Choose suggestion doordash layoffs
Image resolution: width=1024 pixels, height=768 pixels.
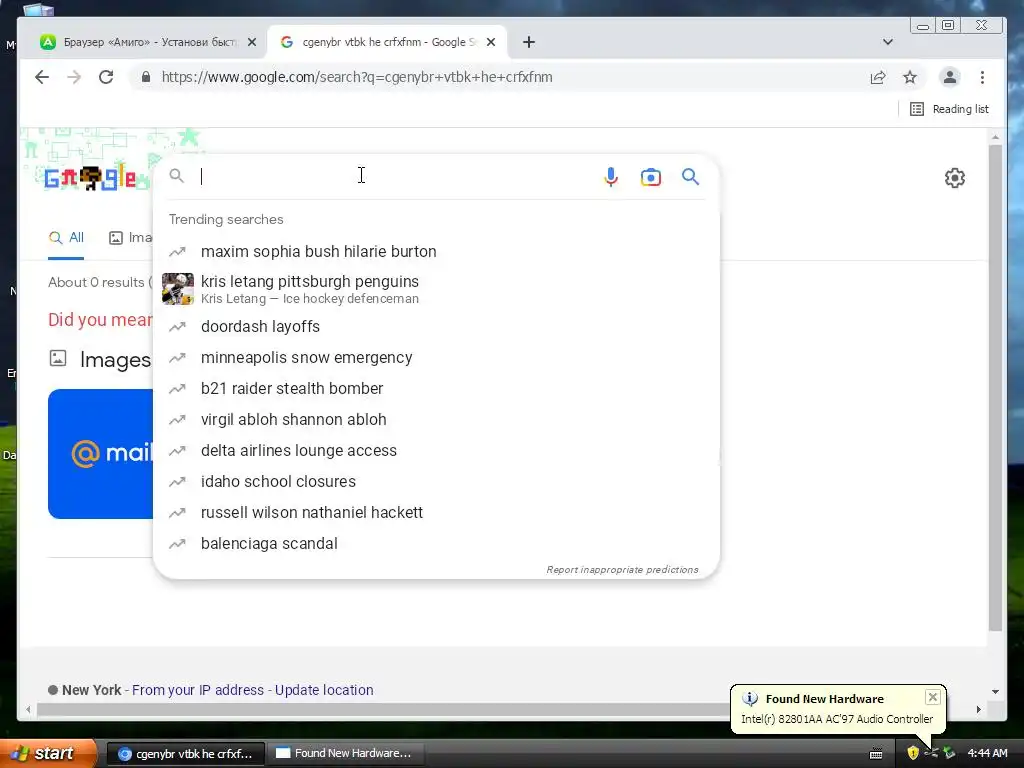click(436, 327)
